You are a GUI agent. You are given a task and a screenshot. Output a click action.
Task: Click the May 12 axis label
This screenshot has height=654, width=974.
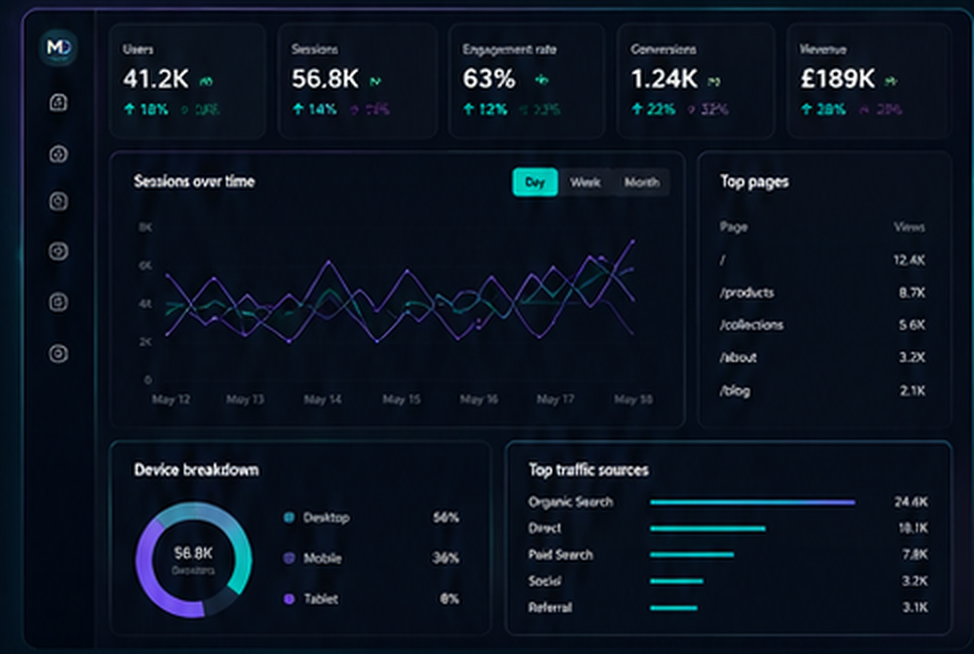[171, 399]
